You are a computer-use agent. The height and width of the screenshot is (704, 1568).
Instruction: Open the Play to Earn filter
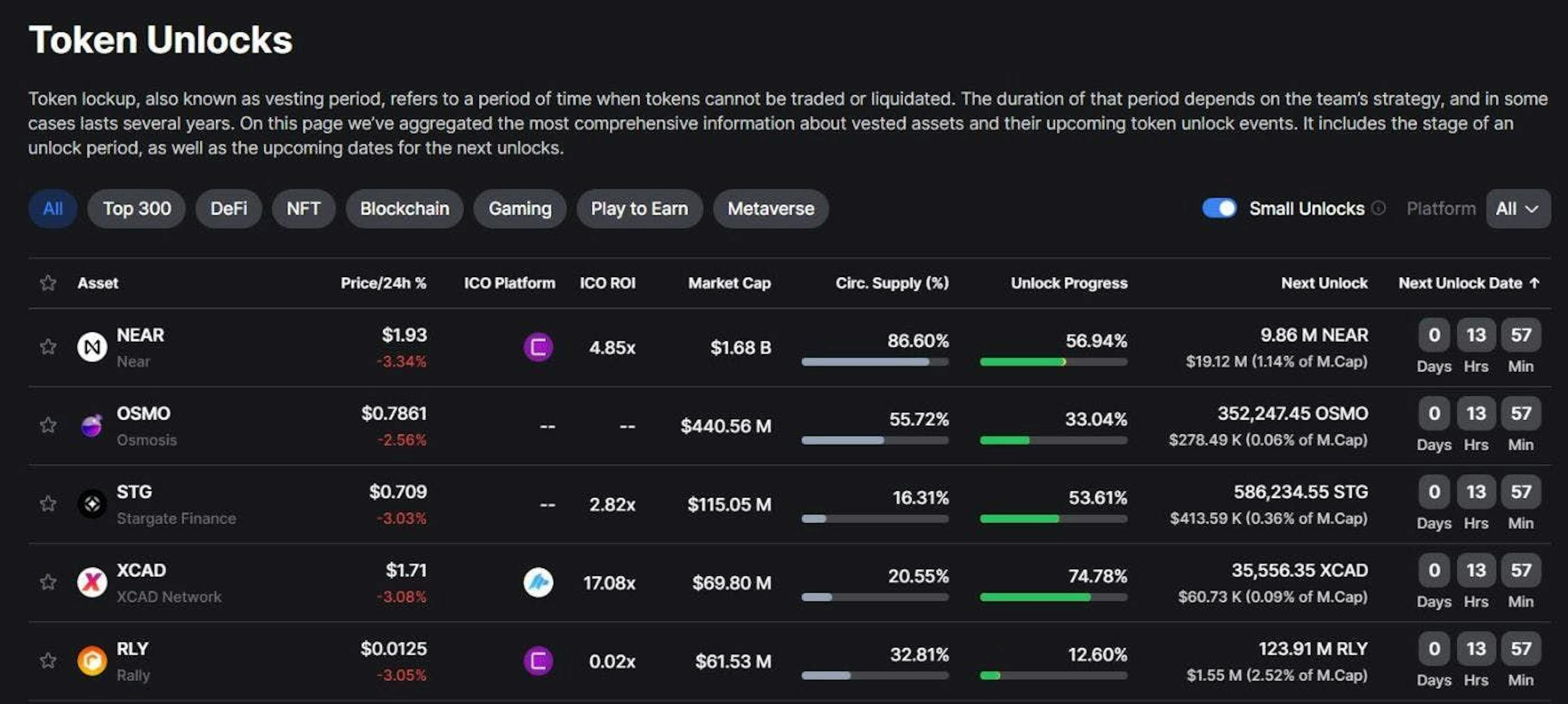coord(639,208)
